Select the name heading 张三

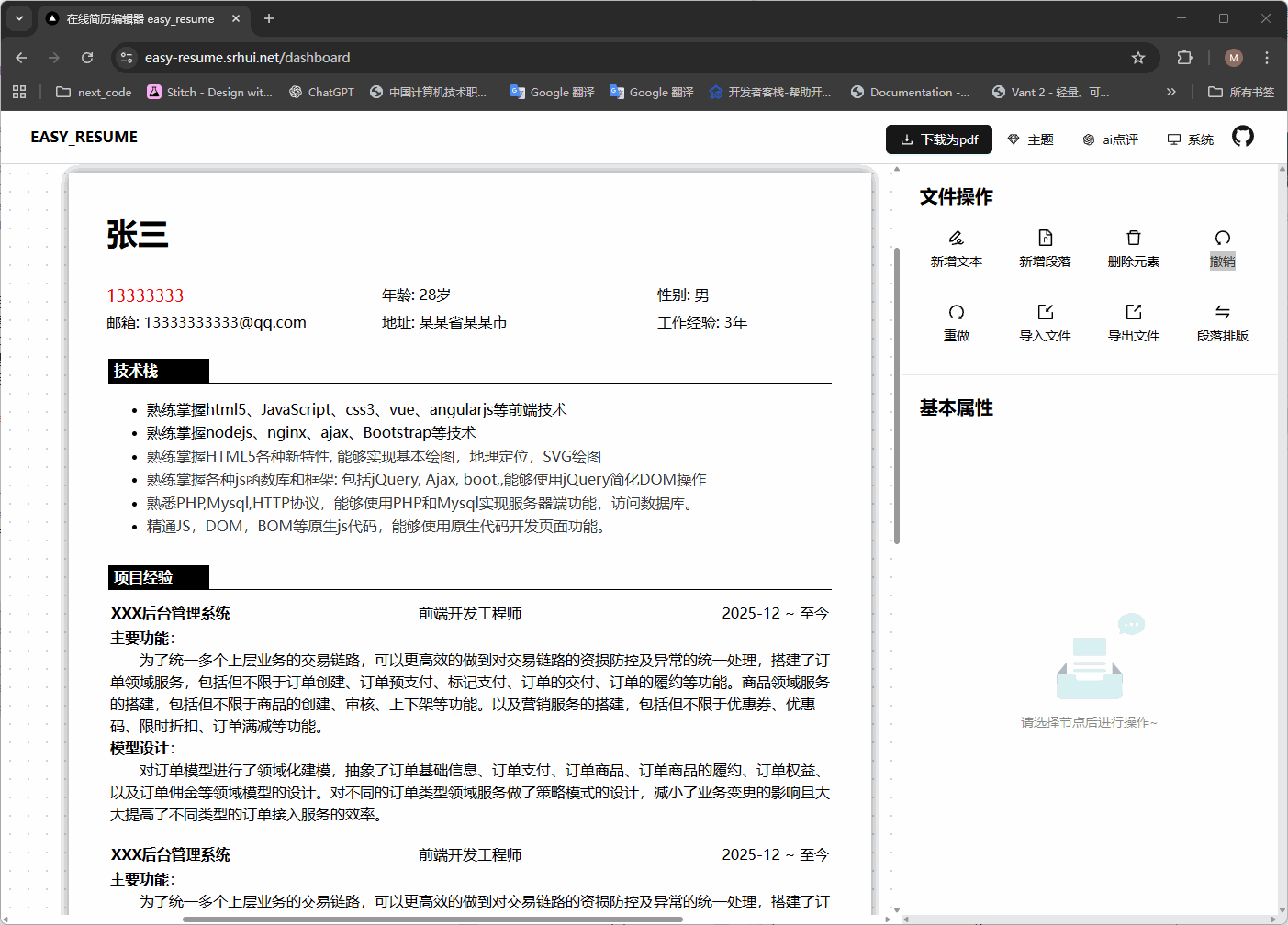pos(138,235)
